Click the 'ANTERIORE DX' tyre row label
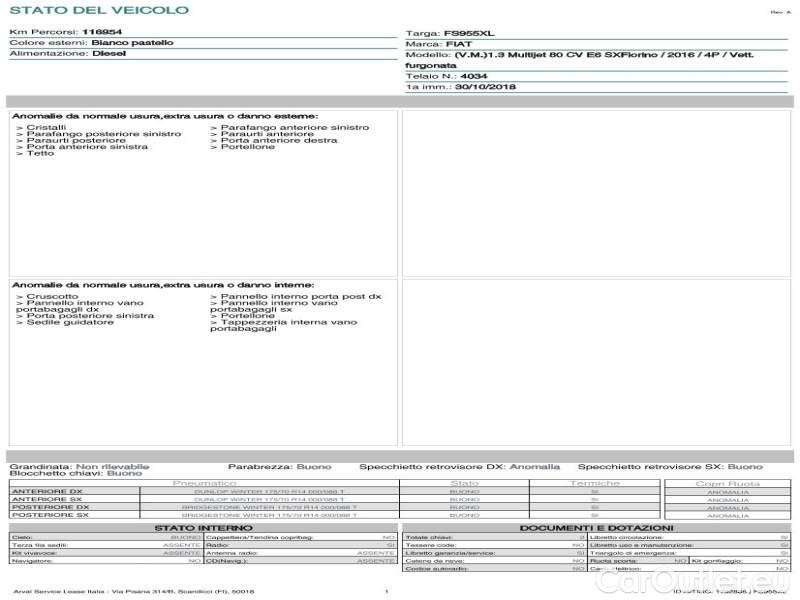The width and height of the screenshot is (800, 600). pos(47,492)
